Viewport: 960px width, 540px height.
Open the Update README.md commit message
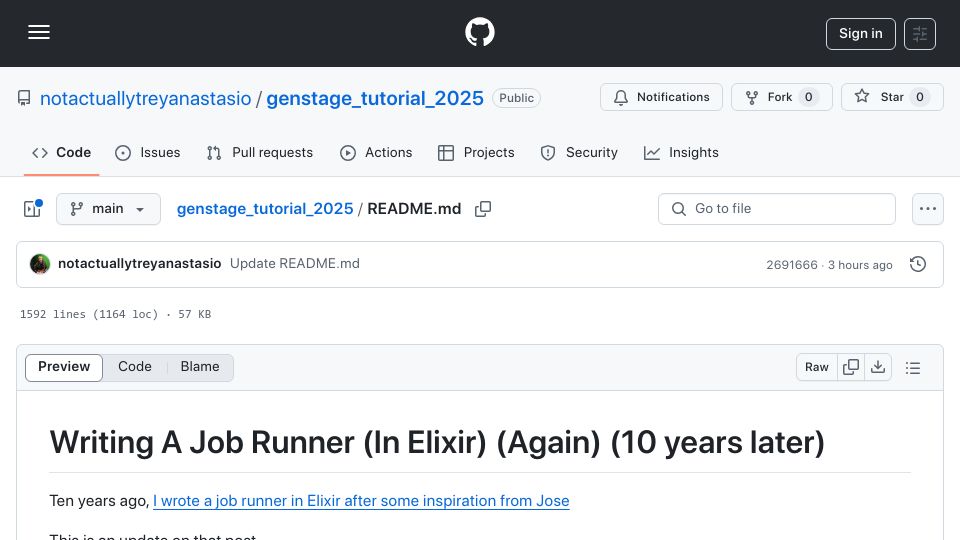[x=294, y=263]
